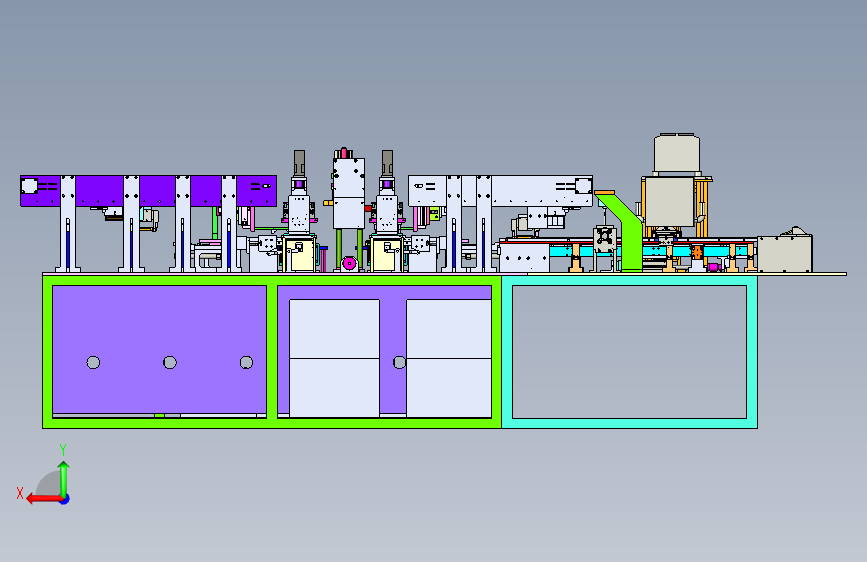Image resolution: width=867 pixels, height=562 pixels.
Task: Click the blue Z axis ball on triad
Action: (x=65, y=499)
